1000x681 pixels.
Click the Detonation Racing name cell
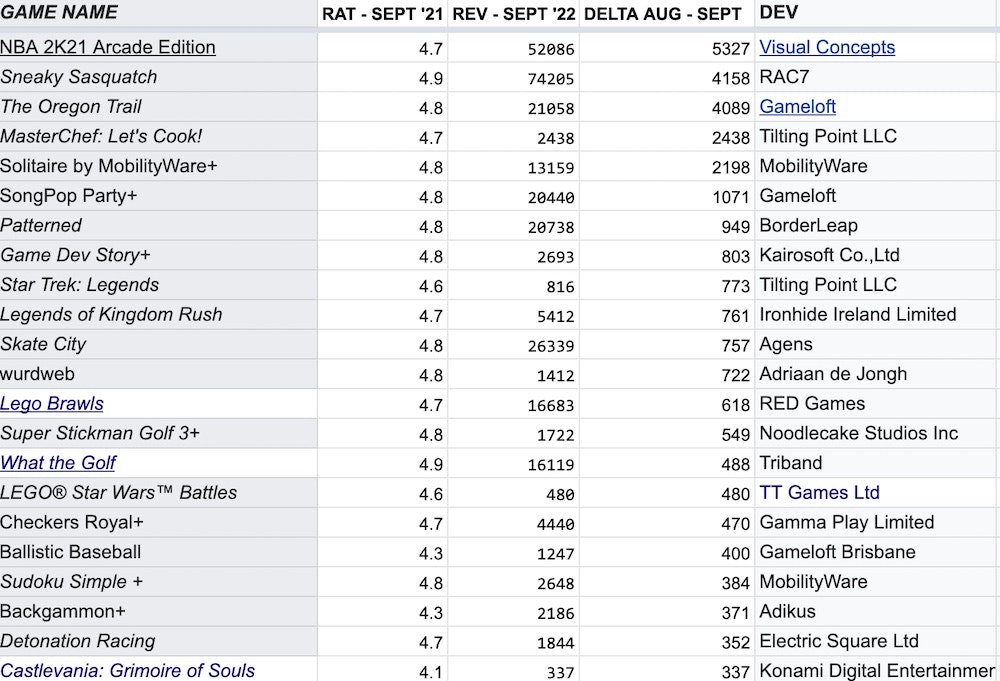[x=78, y=641]
